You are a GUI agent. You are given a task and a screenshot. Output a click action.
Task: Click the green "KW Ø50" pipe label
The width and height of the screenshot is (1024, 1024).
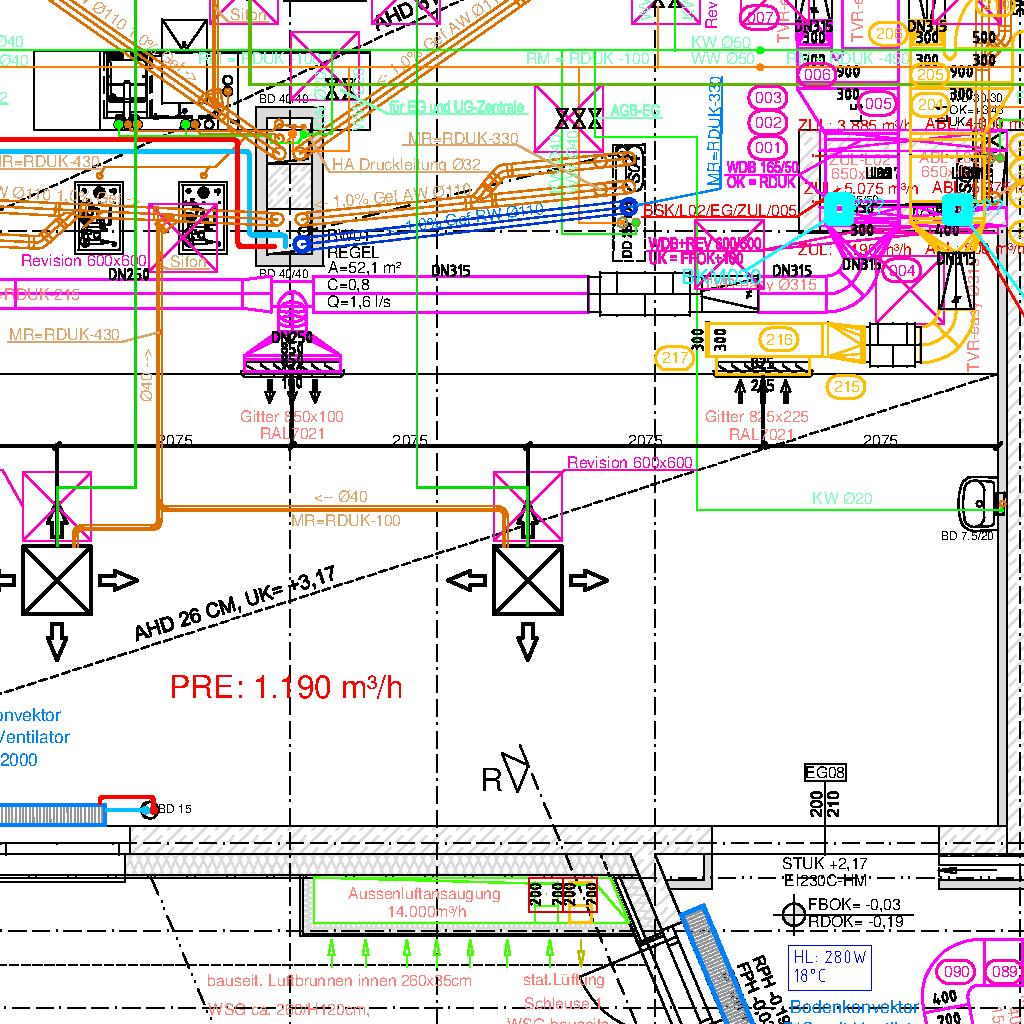click(721, 42)
